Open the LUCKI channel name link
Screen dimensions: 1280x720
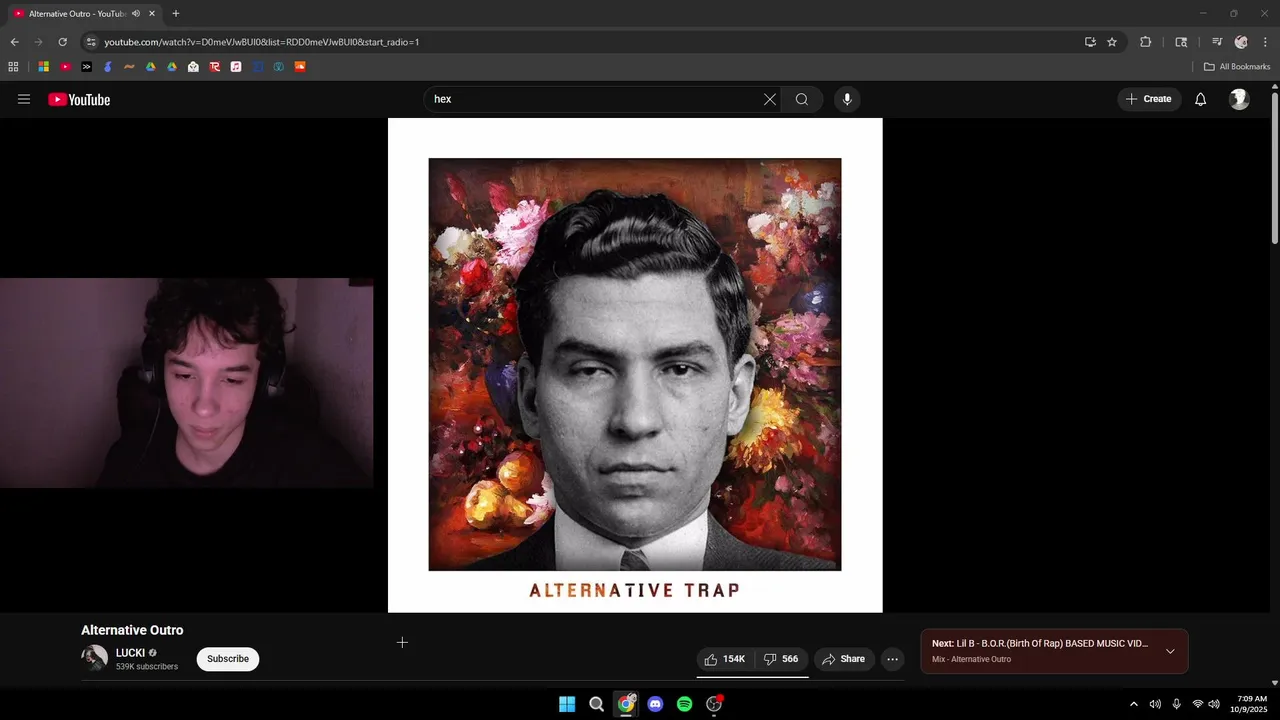130,653
